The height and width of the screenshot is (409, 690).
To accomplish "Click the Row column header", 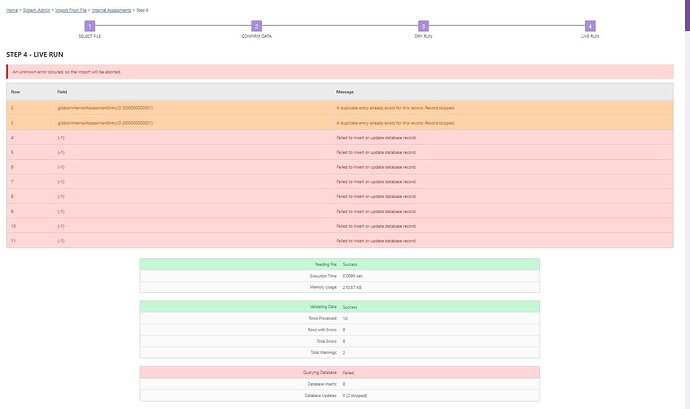I will coord(15,91).
